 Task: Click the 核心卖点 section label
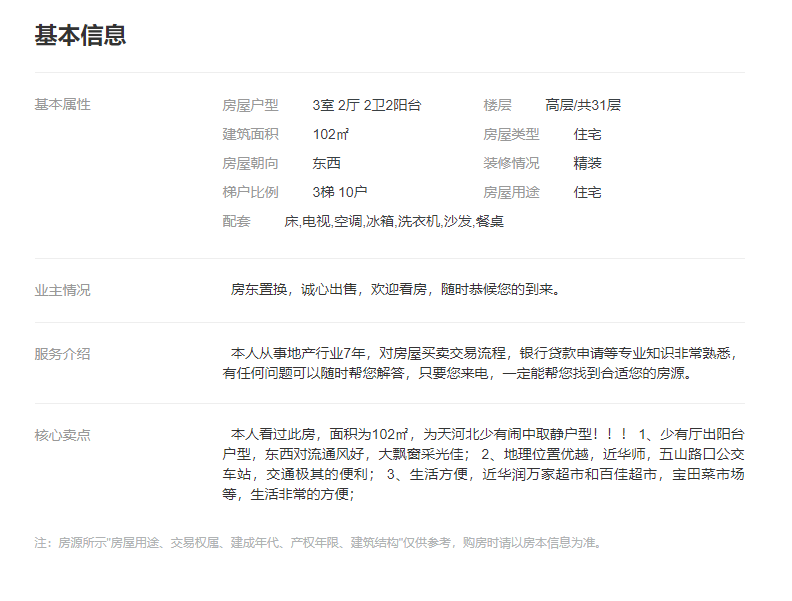[63, 435]
